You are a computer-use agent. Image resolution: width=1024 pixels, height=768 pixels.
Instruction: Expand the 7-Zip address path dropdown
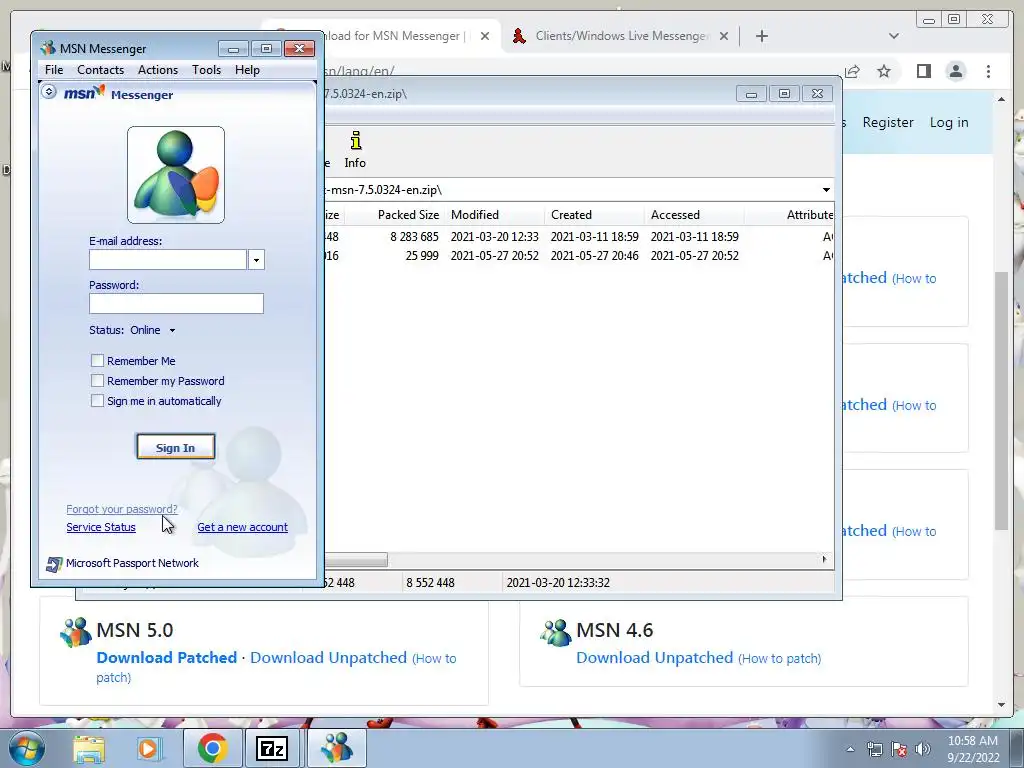[x=826, y=190]
